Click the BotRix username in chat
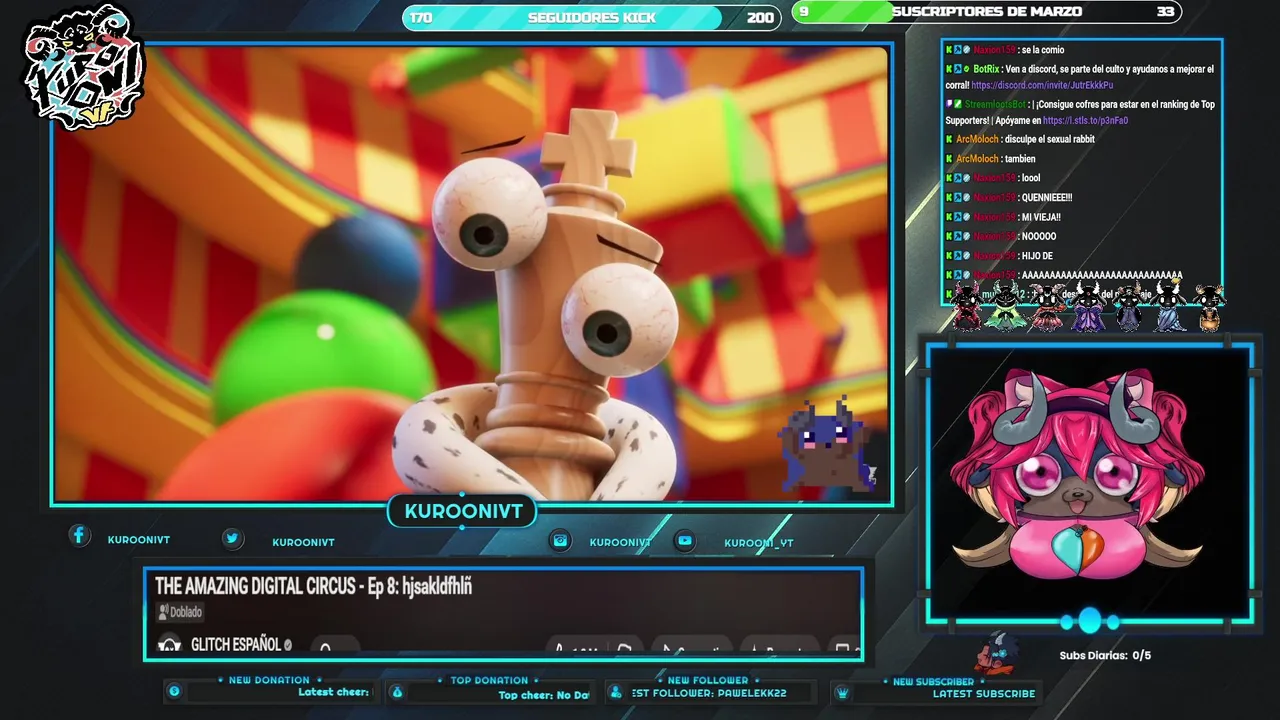Viewport: 1280px width, 720px height. [985, 69]
